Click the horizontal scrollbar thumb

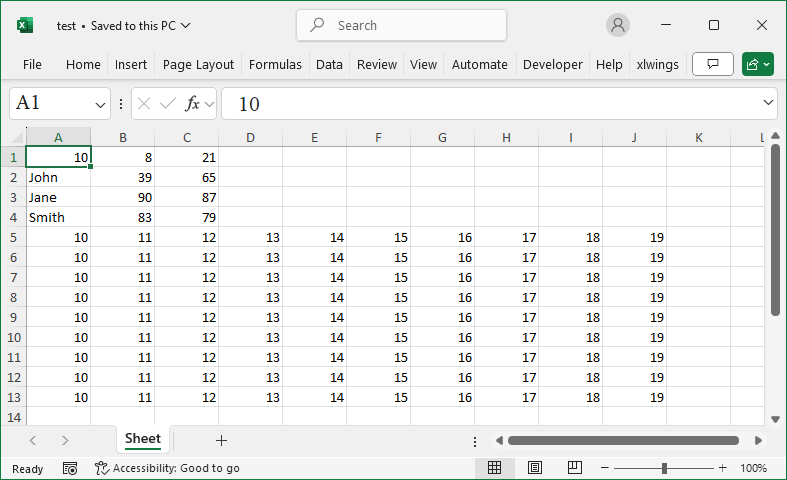pos(623,440)
